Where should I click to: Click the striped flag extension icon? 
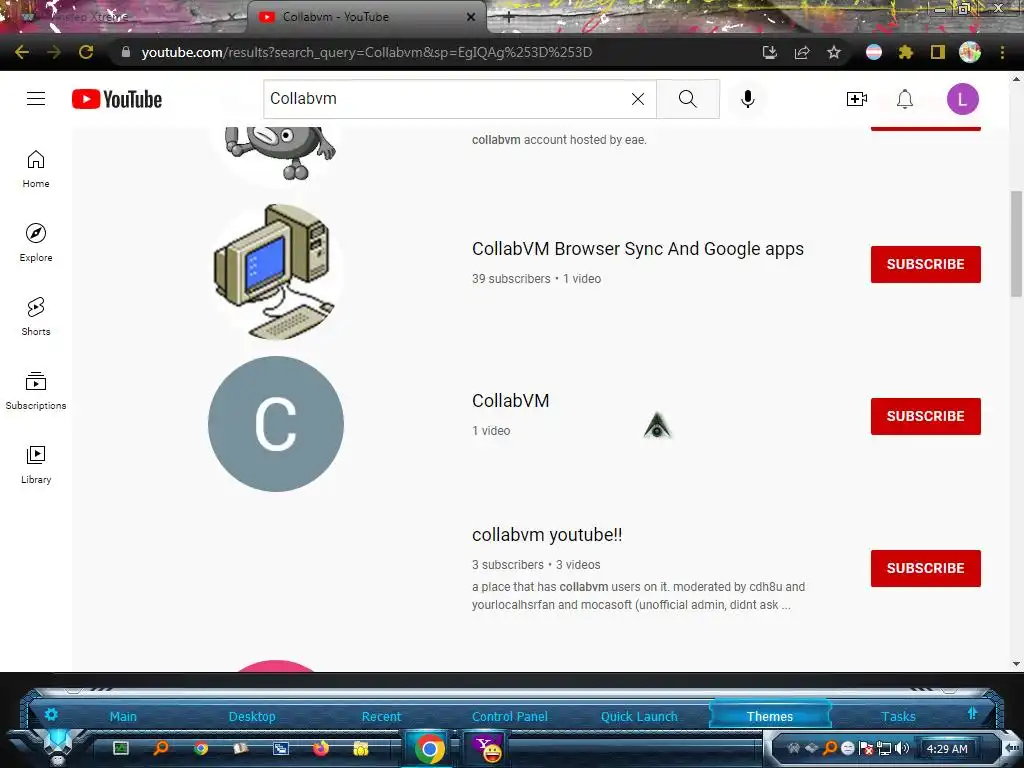pos(874,52)
